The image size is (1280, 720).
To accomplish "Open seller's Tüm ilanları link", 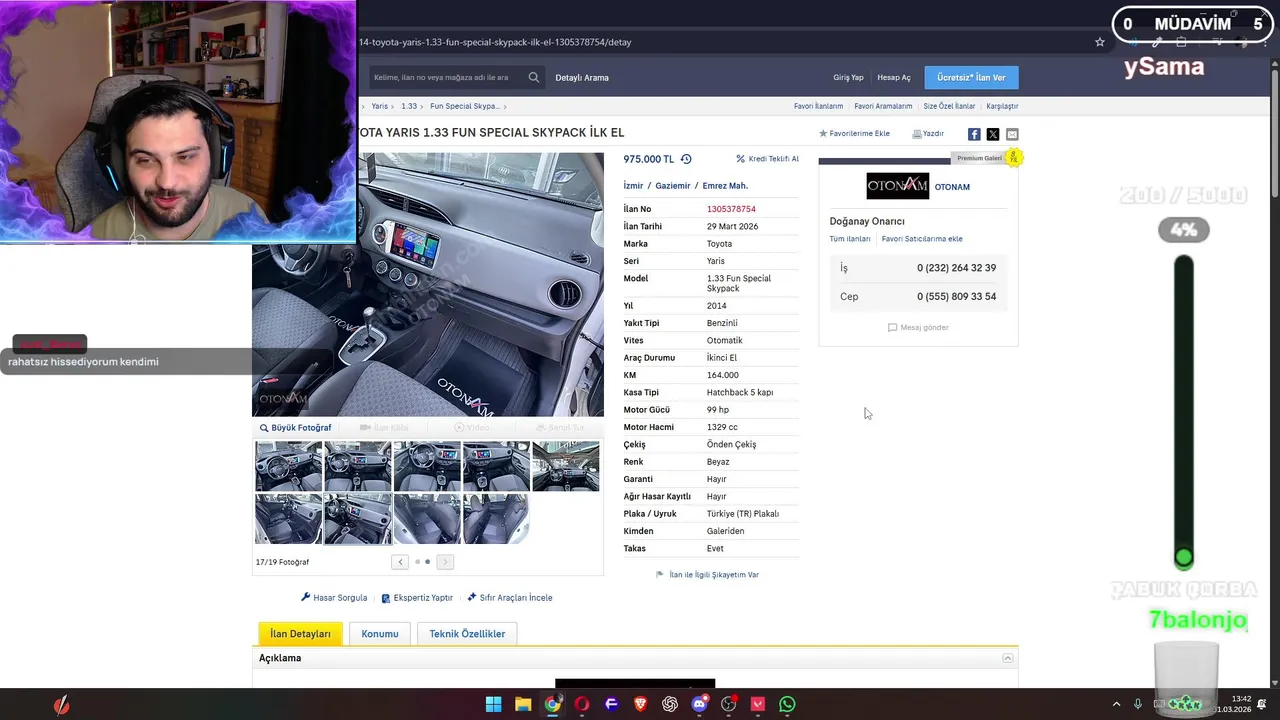I will [x=850, y=239].
